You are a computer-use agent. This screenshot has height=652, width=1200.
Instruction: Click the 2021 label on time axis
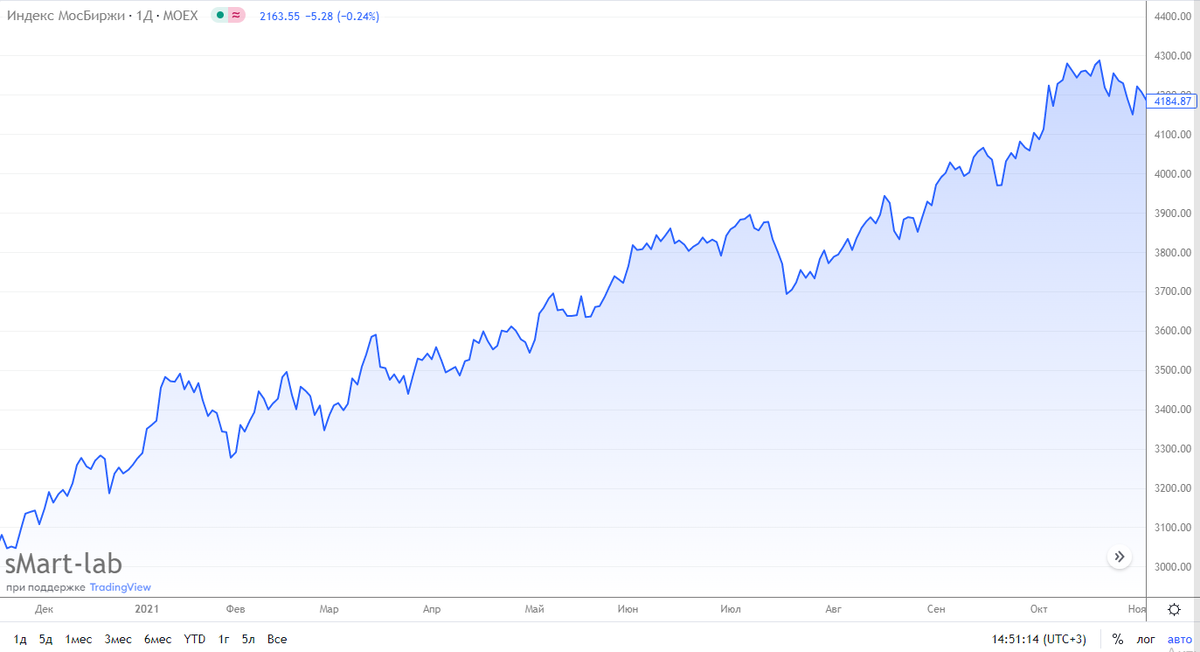tap(146, 608)
